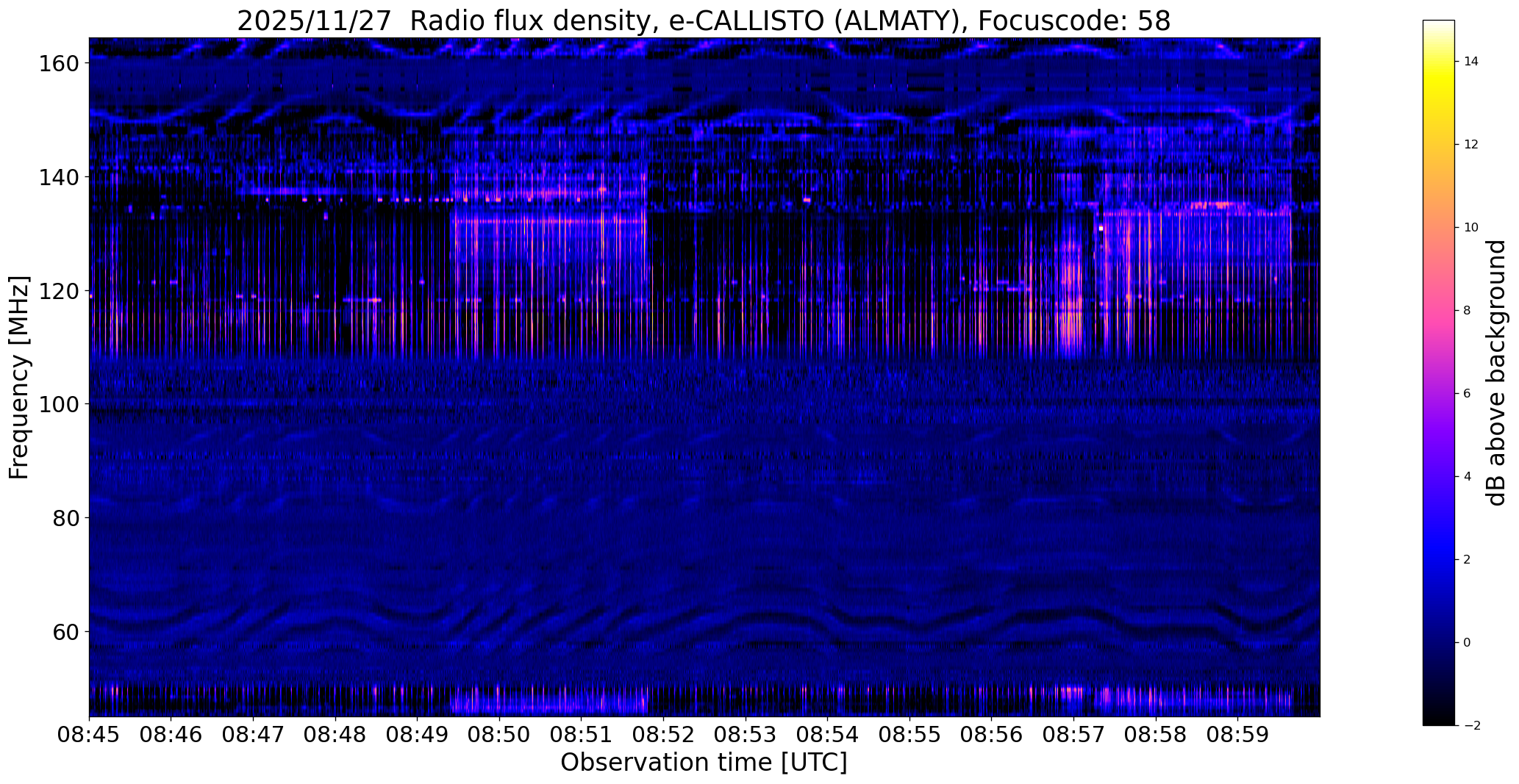Image resolution: width=1519 pixels, height=784 pixels.
Task: Click the plot title mentioning e-CALLISTO (ALMATY)
Action: point(704,21)
